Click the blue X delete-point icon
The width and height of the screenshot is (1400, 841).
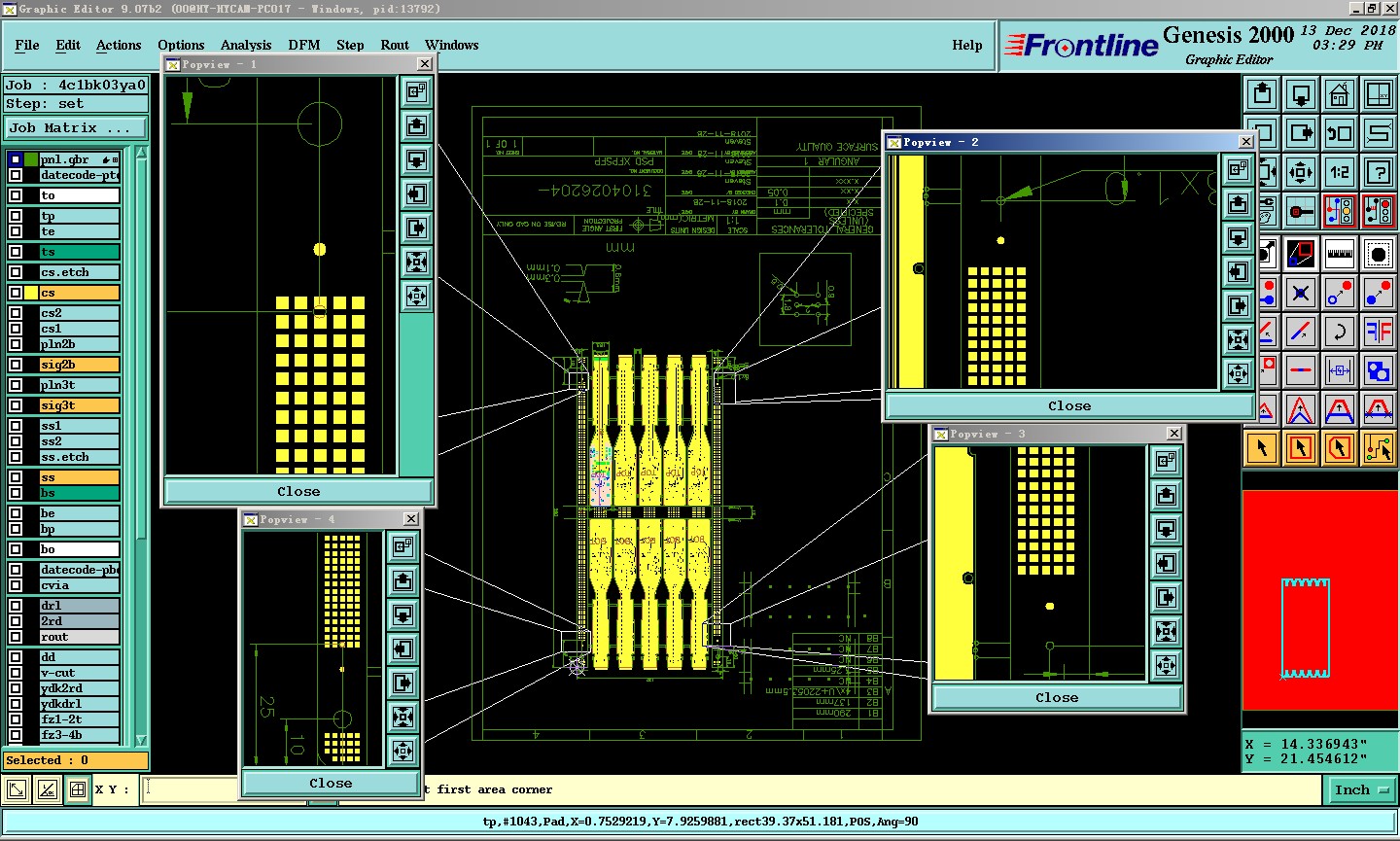pyautogui.click(x=1301, y=293)
